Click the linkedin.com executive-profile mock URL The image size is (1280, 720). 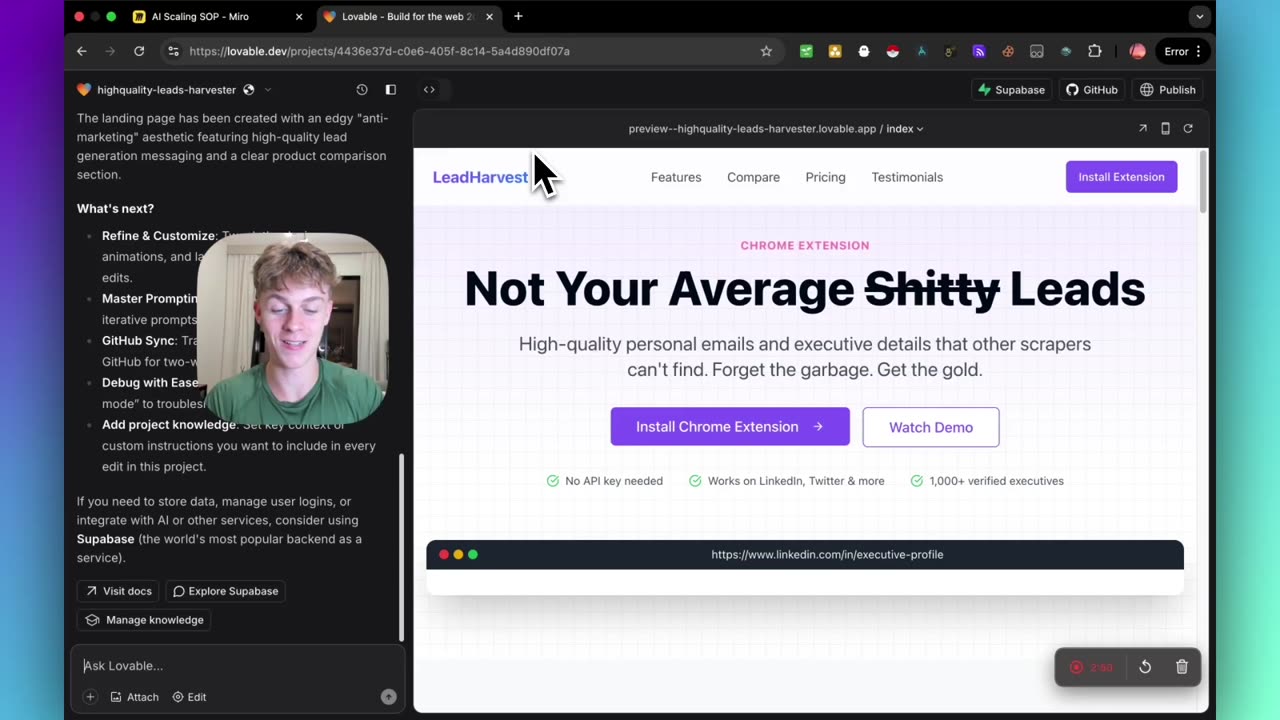click(827, 554)
